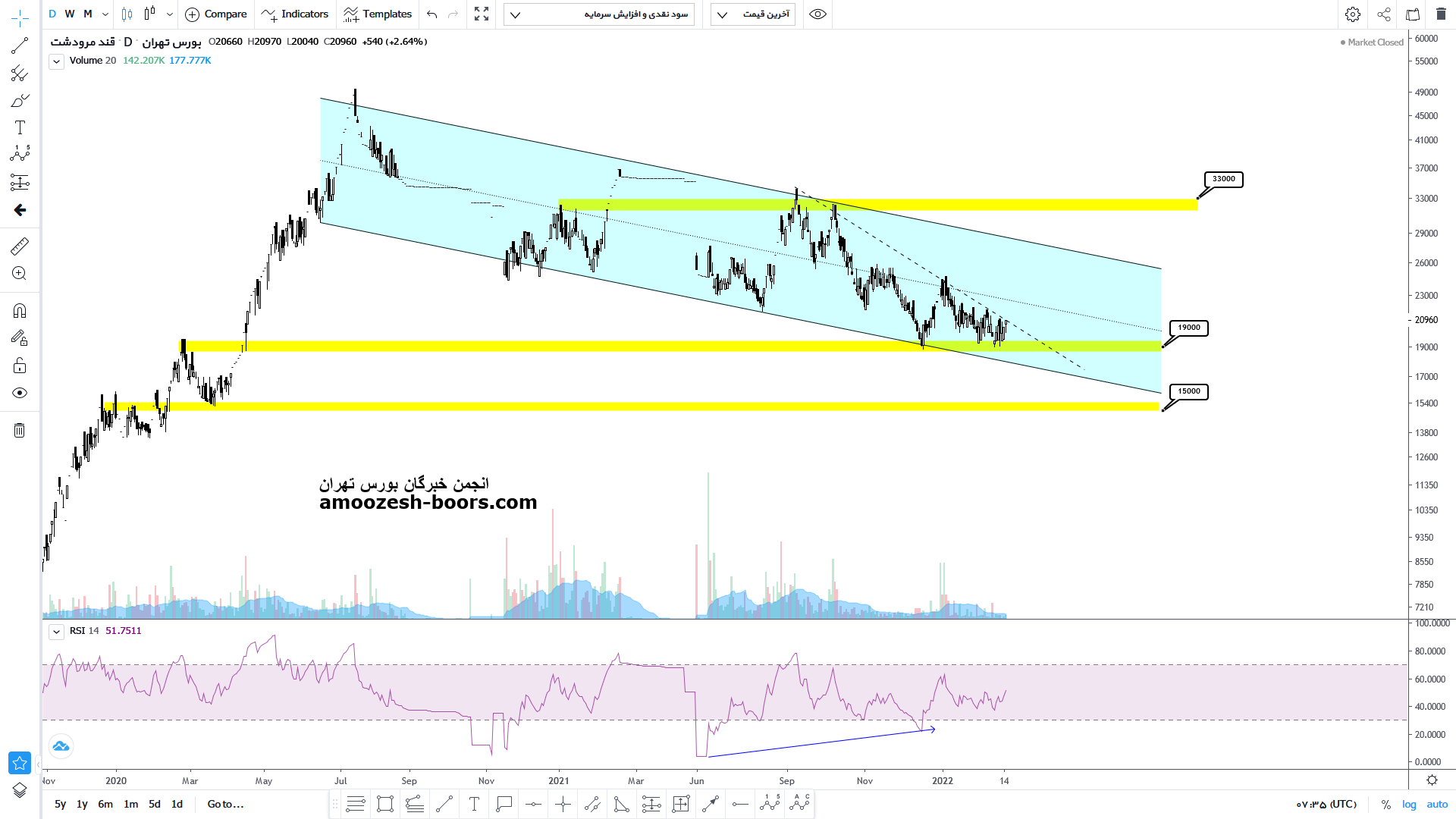Select the text annotation tool in left sidebar

click(x=20, y=127)
